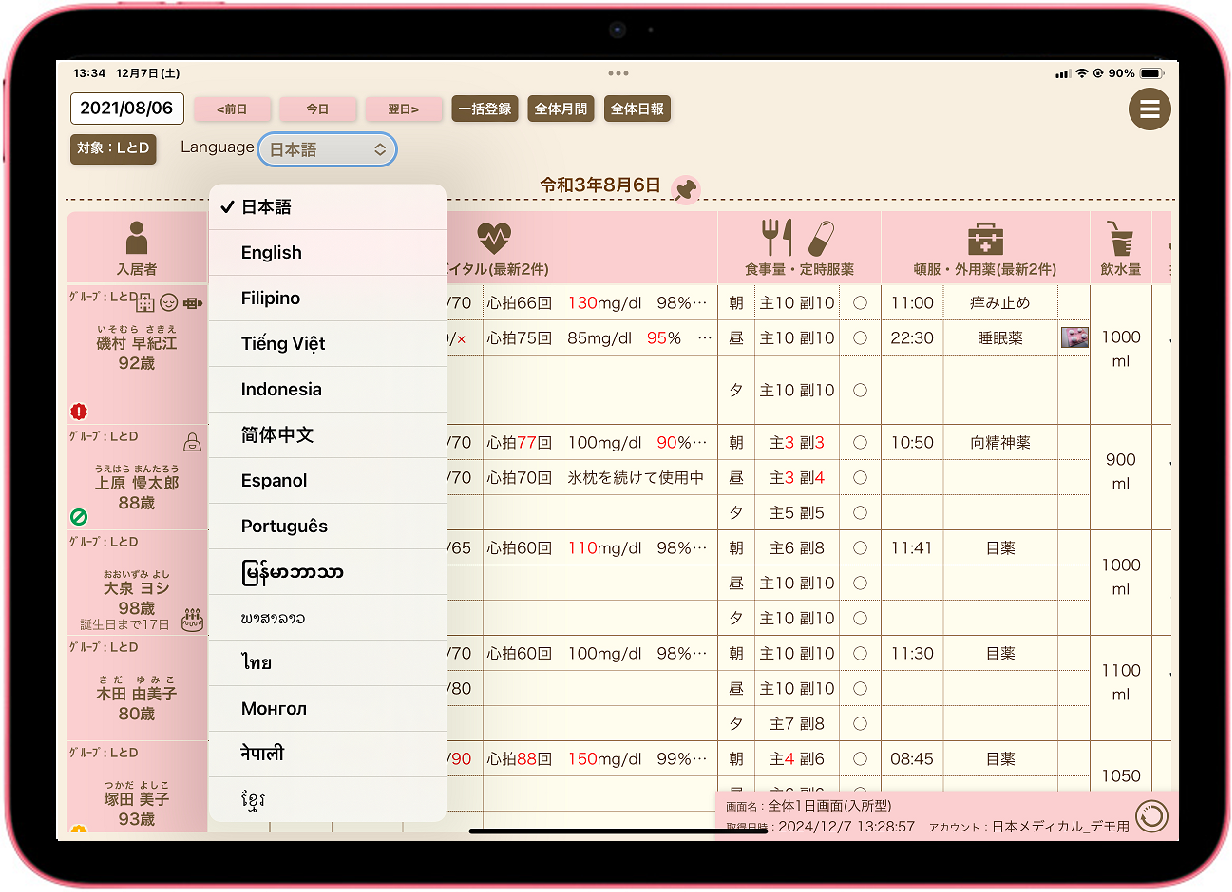Toggle the noon medication circle for 上原 慢太郎
The height and width of the screenshot is (892, 1232).
[x=859, y=478]
